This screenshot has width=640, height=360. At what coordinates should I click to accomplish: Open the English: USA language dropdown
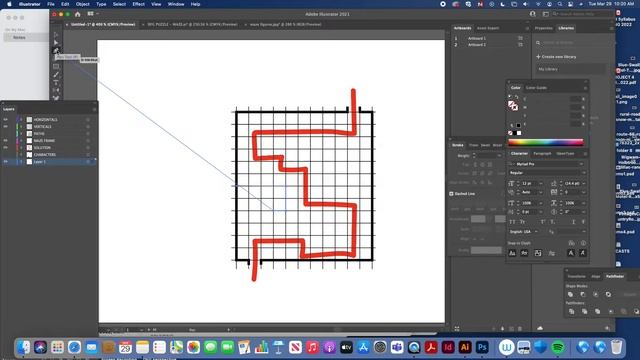coord(536,231)
